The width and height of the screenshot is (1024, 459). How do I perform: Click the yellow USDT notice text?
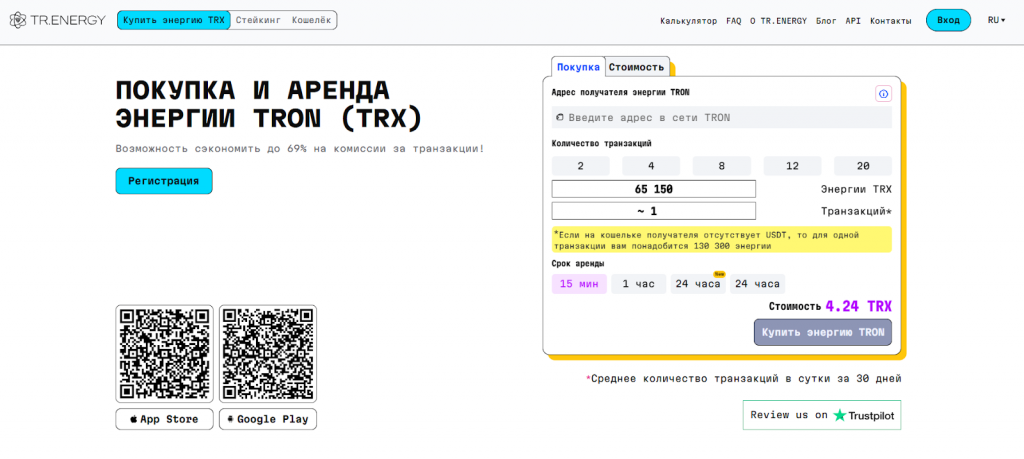(722, 240)
